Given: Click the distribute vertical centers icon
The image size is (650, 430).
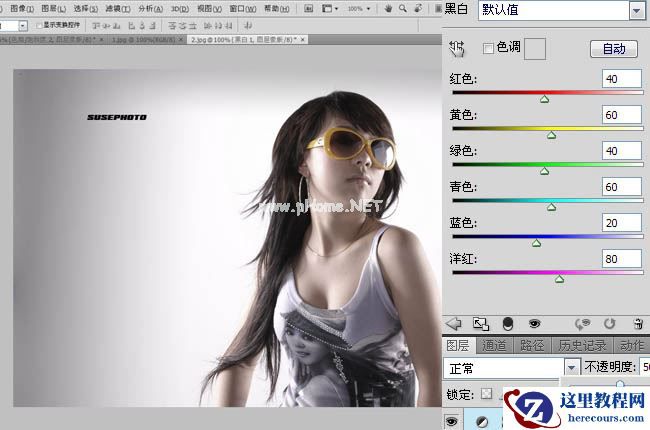Looking at the screenshot, I should pos(182,26).
